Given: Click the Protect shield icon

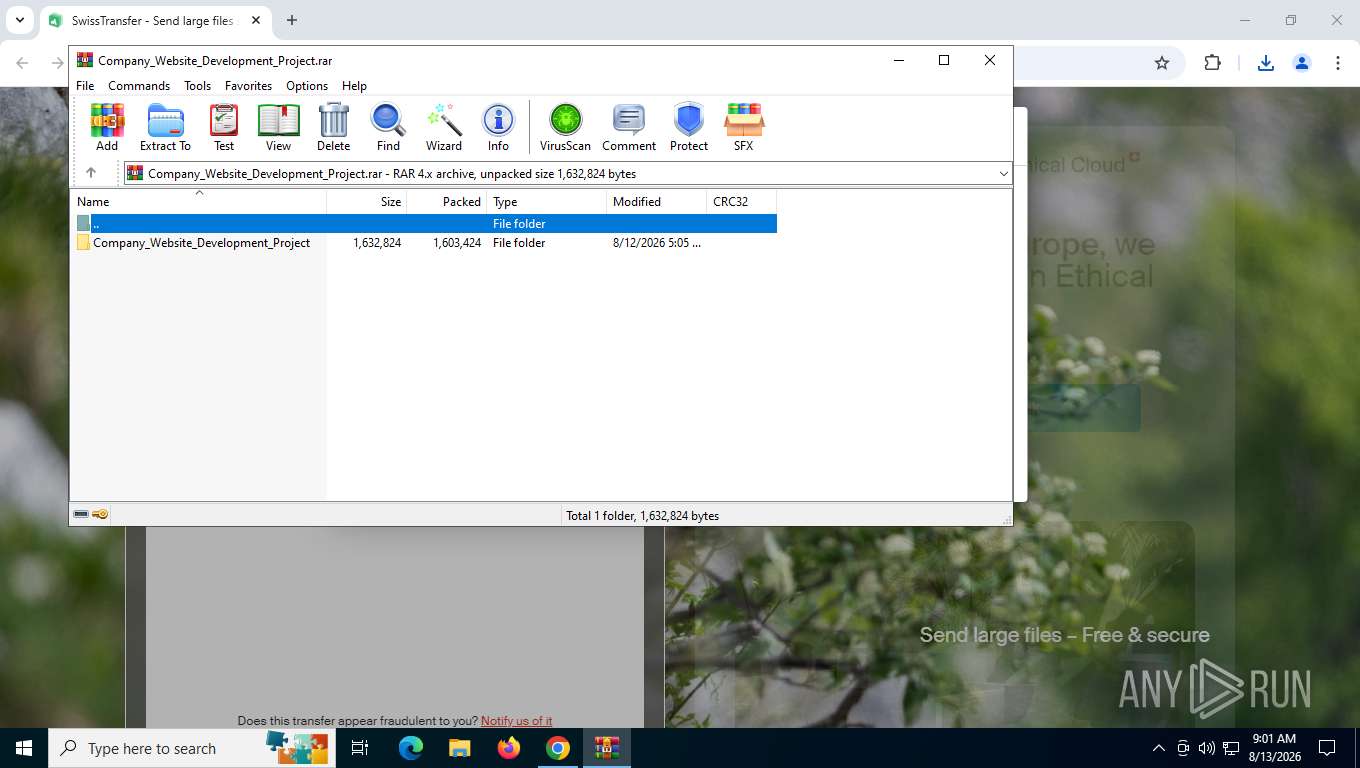Looking at the screenshot, I should click(689, 127).
